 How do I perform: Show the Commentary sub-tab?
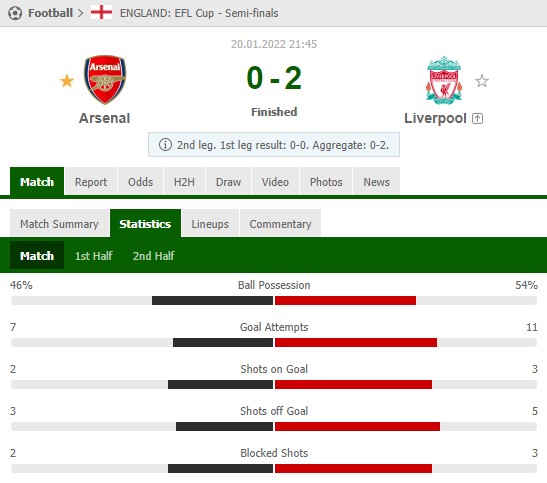(280, 223)
